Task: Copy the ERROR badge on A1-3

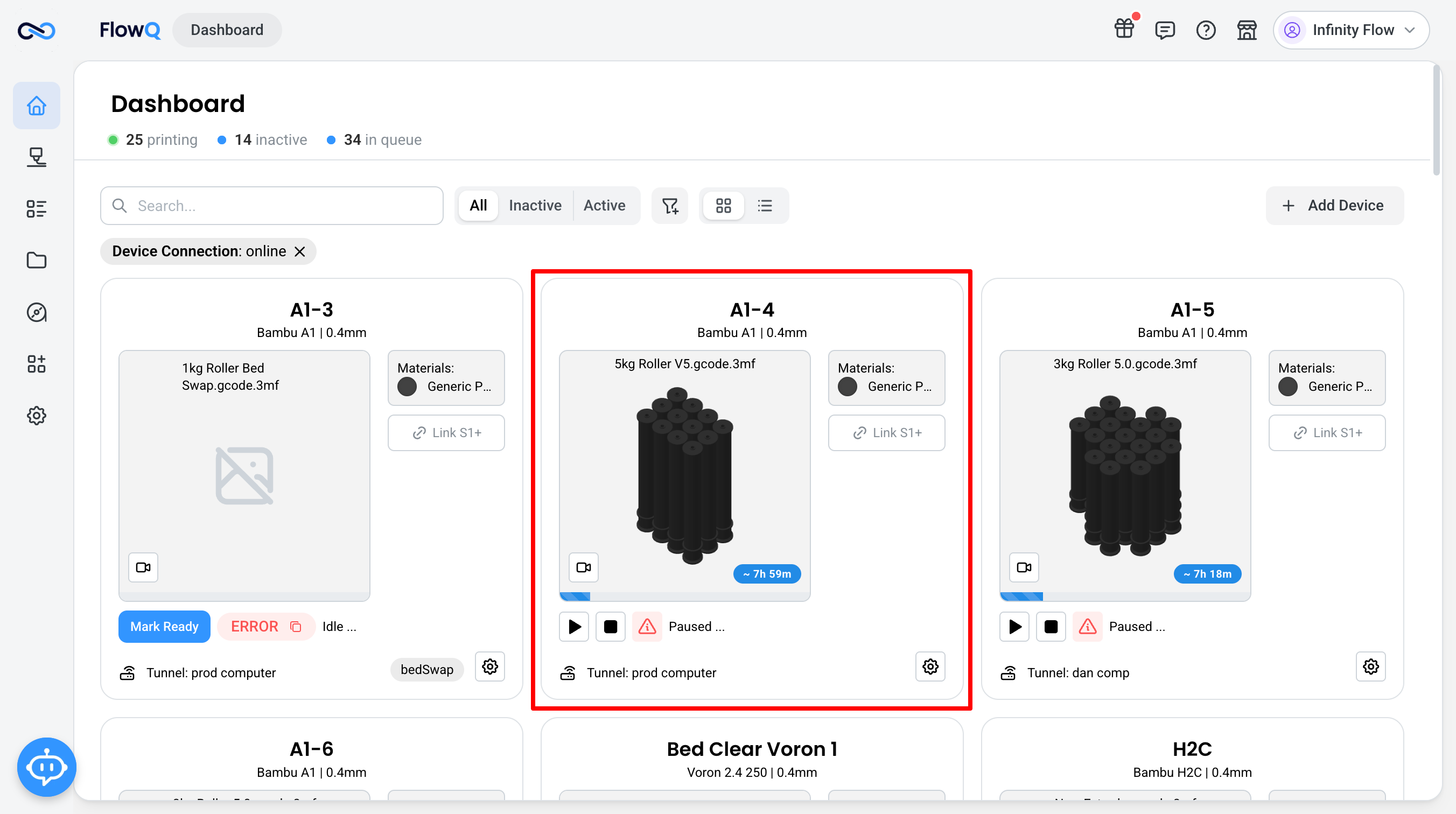Action: point(296,626)
